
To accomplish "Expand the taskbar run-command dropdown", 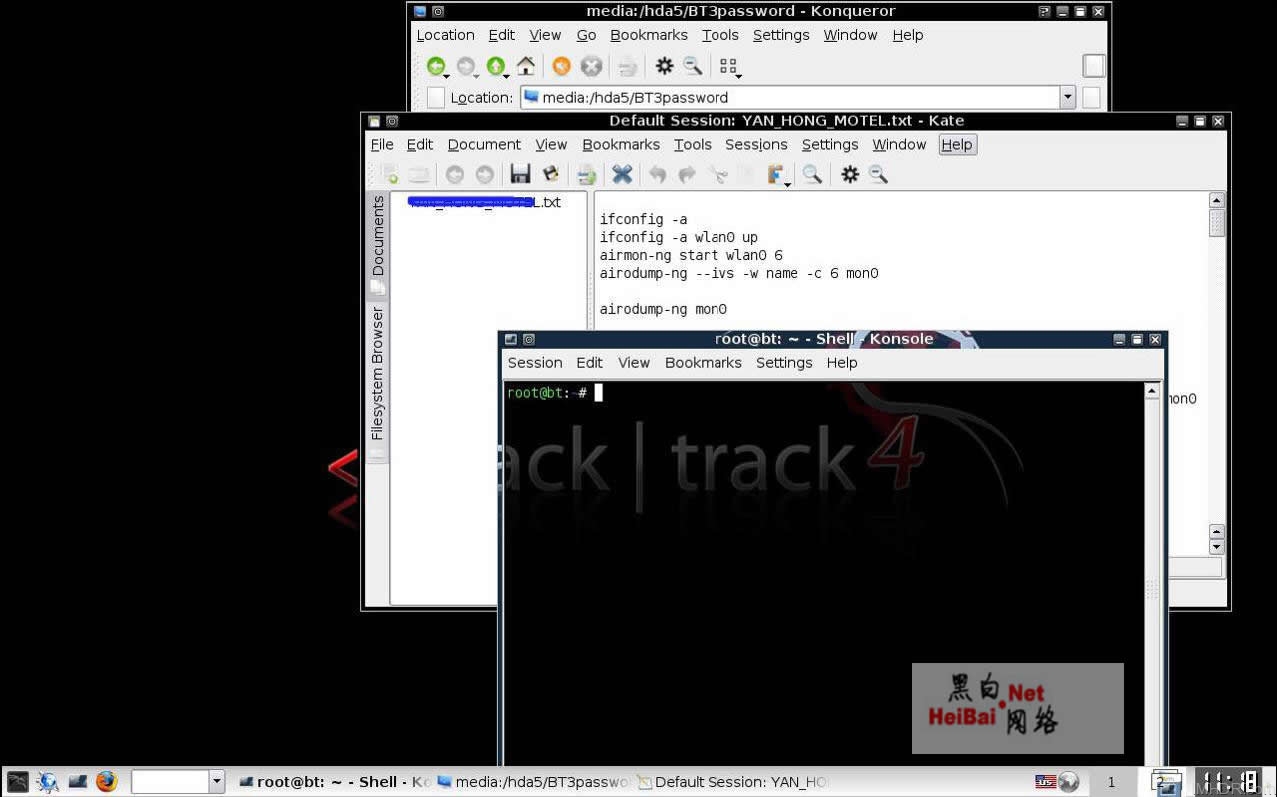I will tap(216, 782).
